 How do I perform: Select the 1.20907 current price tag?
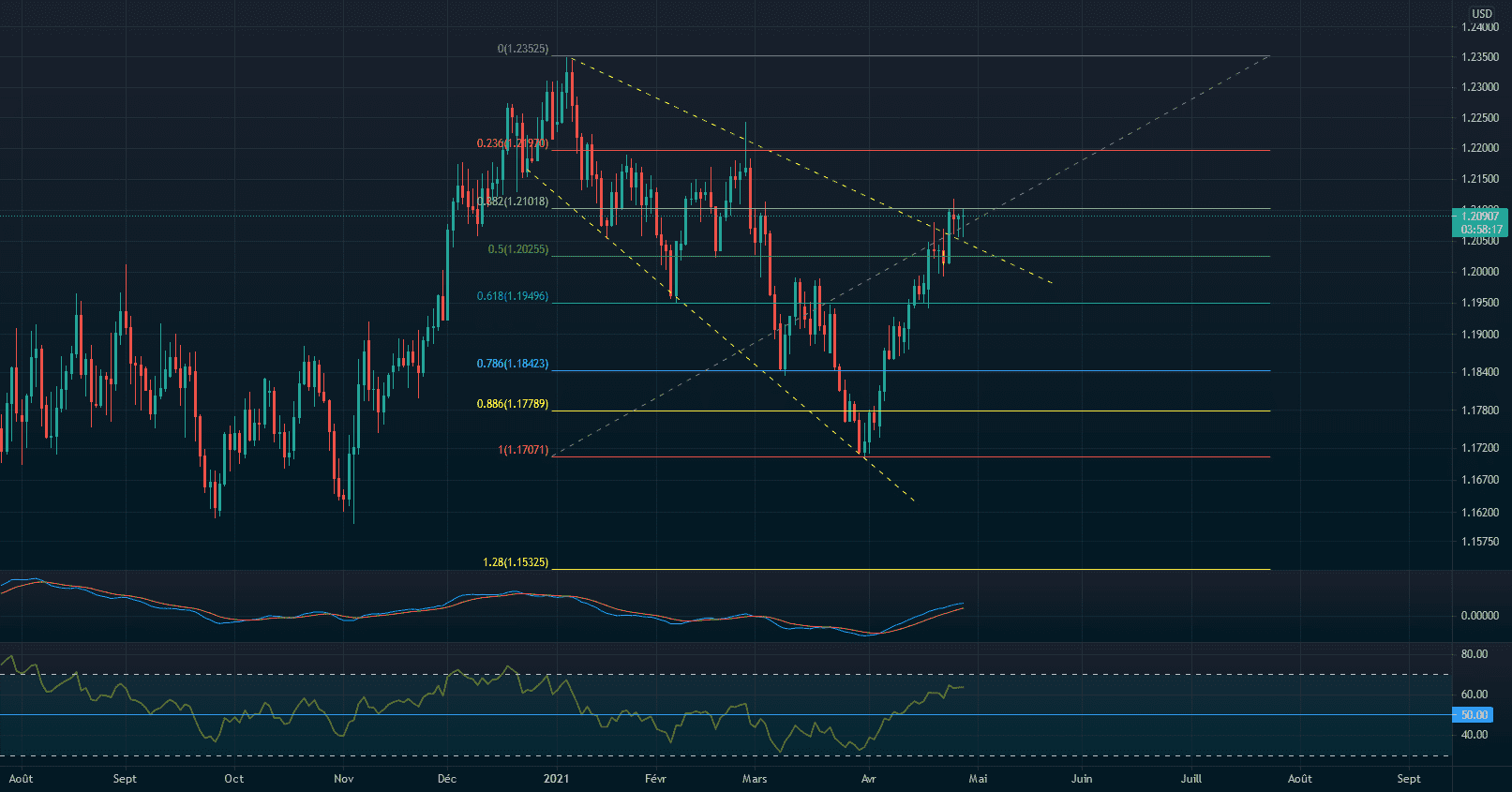pyautogui.click(x=1480, y=217)
